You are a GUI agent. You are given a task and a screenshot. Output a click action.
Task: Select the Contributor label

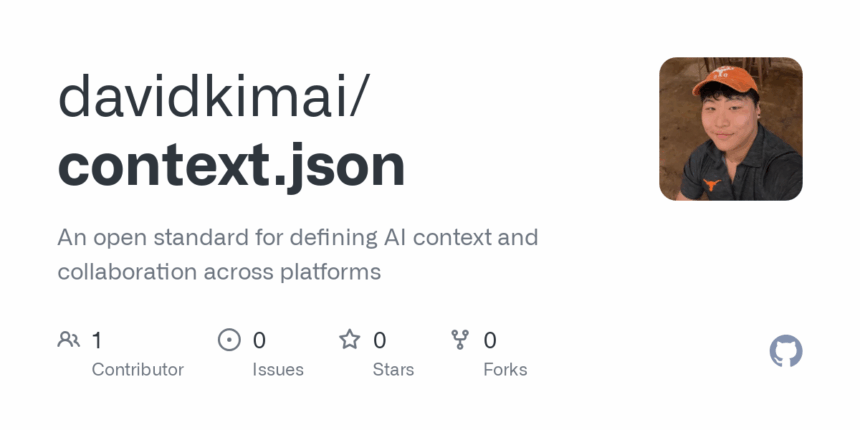pos(138,370)
